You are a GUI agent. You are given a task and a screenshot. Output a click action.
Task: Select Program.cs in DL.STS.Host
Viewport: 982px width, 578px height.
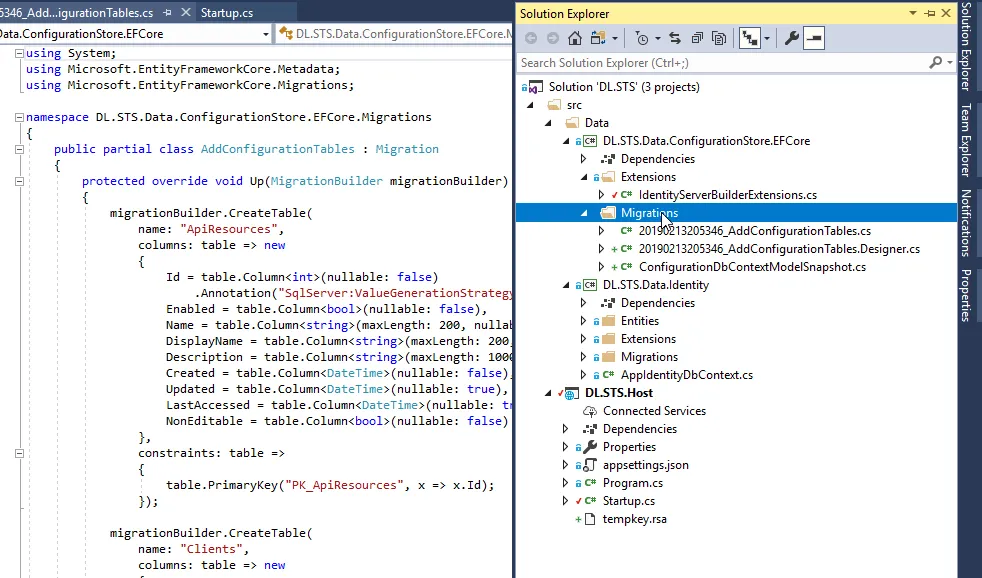(633, 483)
